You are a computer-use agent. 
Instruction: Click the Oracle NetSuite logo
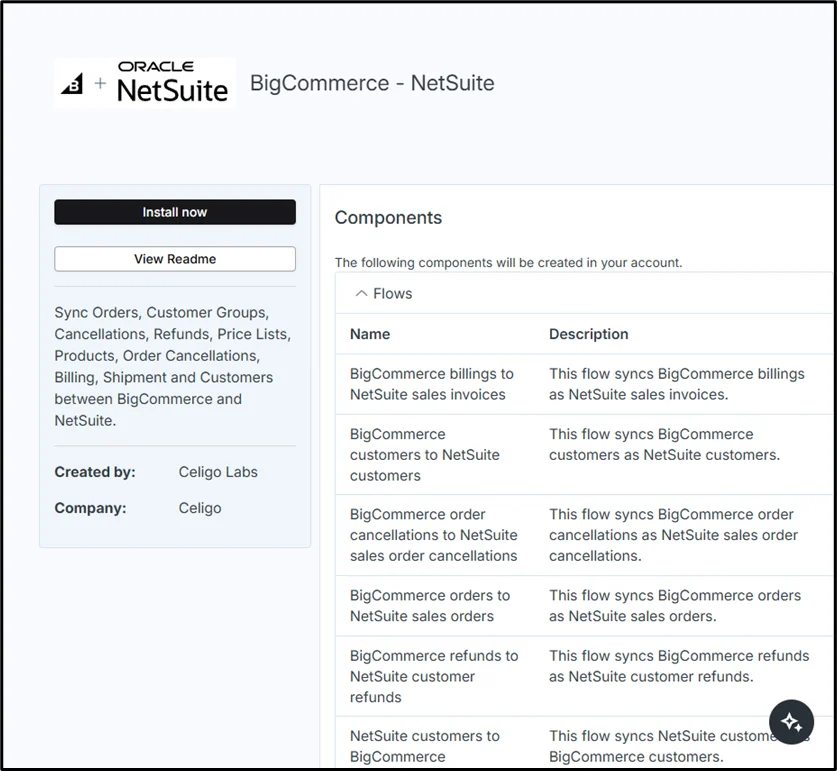pyautogui.click(x=172, y=82)
